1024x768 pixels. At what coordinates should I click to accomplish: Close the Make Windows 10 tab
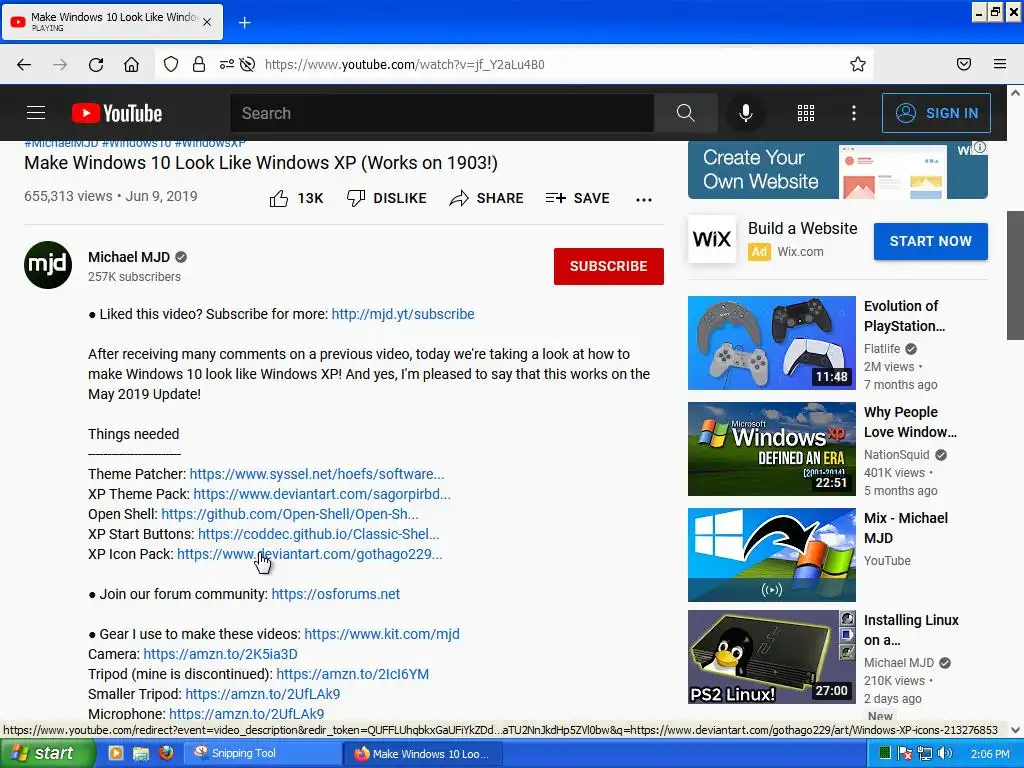(x=207, y=22)
